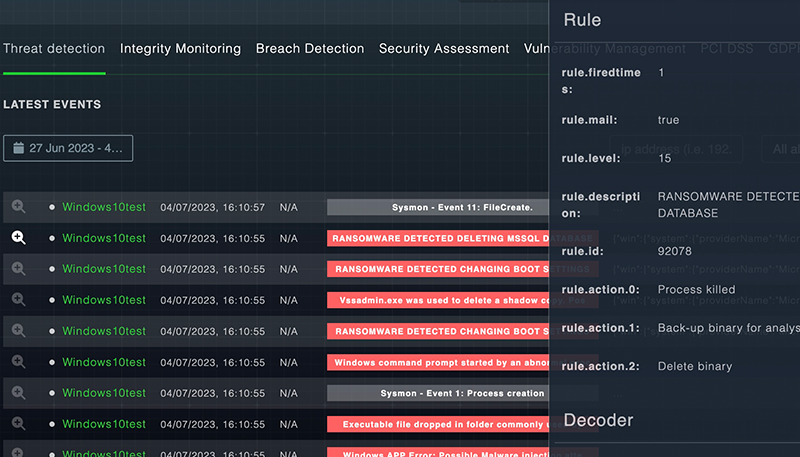Click magnifier beside the Vssadmin.exe shadow copy event
Image resolution: width=800 pixels, height=457 pixels.
click(x=18, y=300)
